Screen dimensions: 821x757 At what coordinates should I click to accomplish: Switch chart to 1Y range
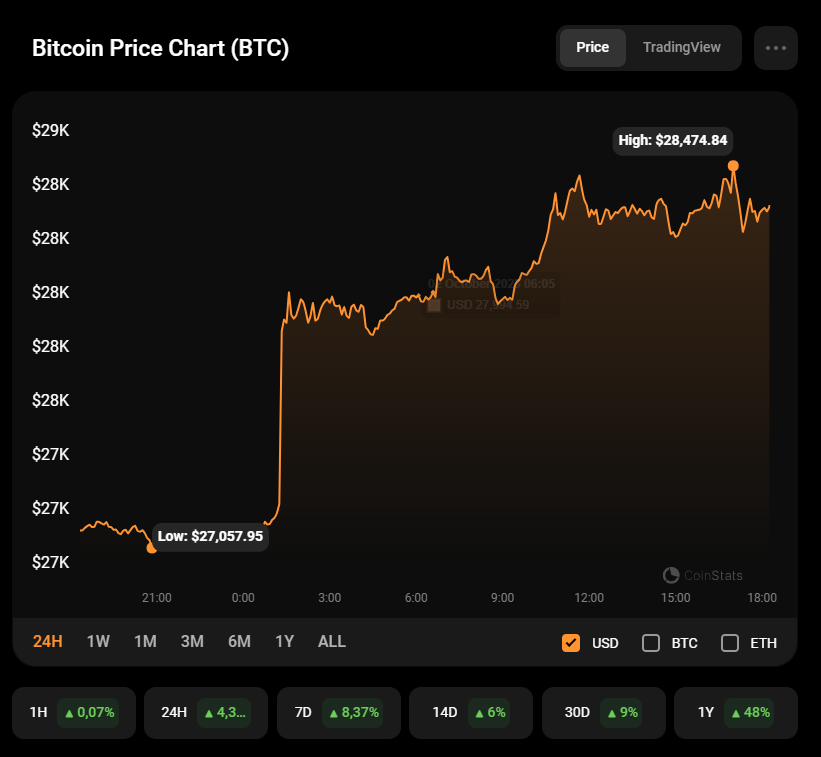click(285, 642)
